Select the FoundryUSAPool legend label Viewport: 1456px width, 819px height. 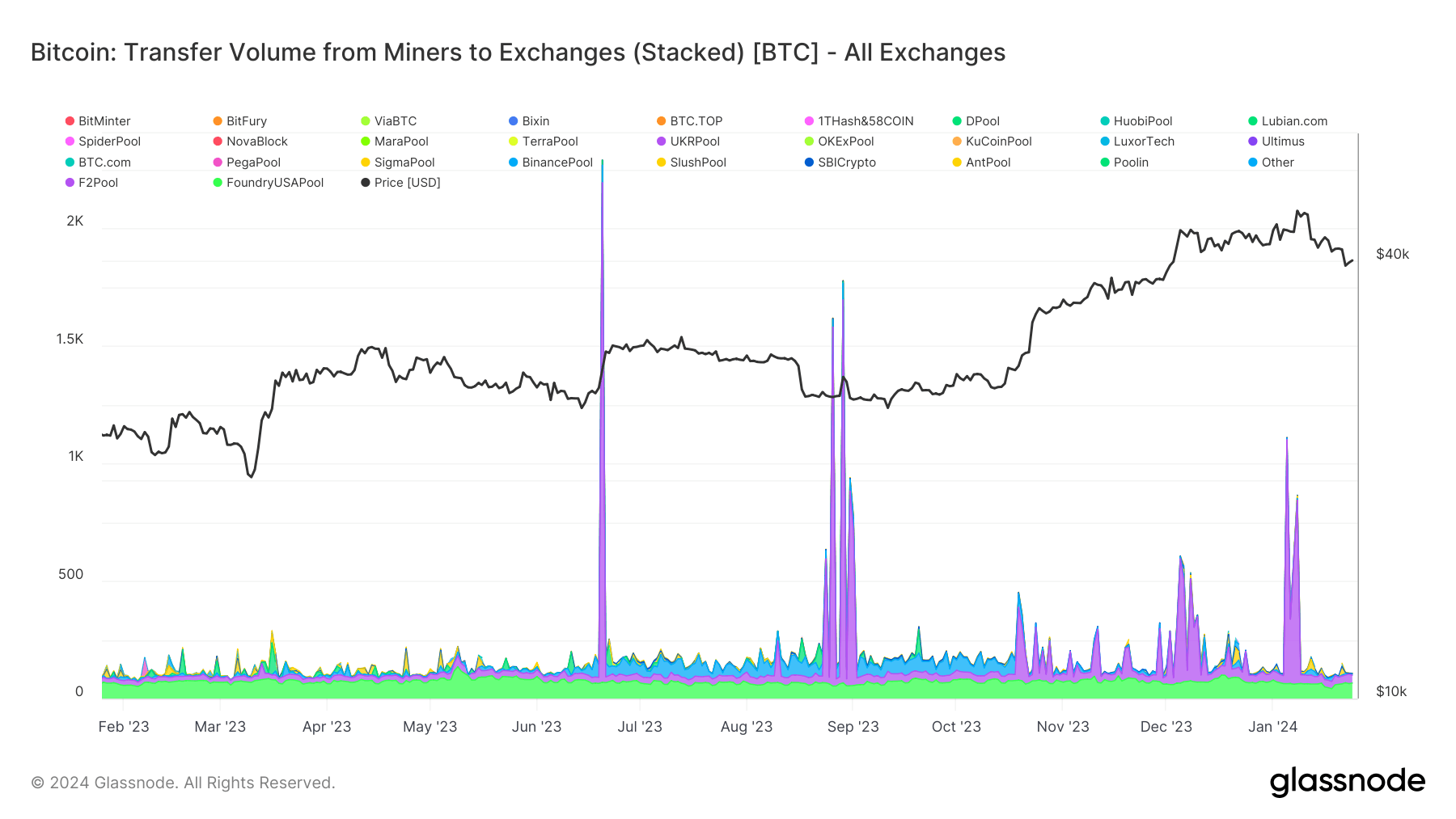point(275,183)
